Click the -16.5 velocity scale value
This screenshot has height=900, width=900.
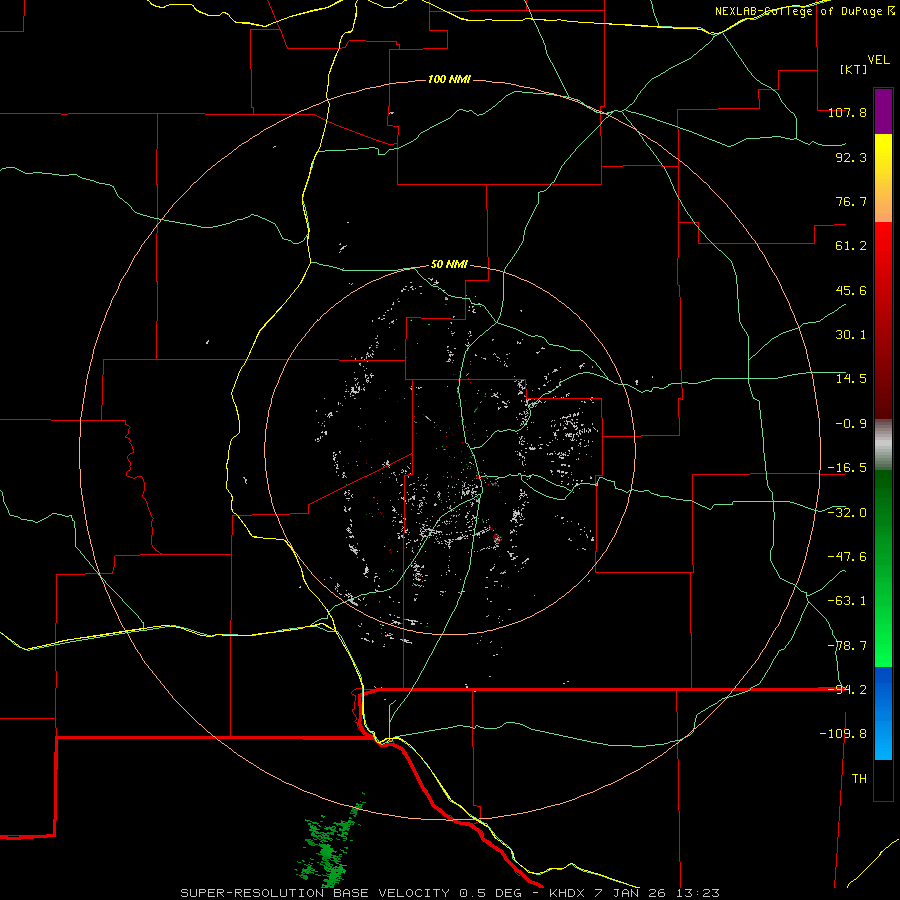847,468
